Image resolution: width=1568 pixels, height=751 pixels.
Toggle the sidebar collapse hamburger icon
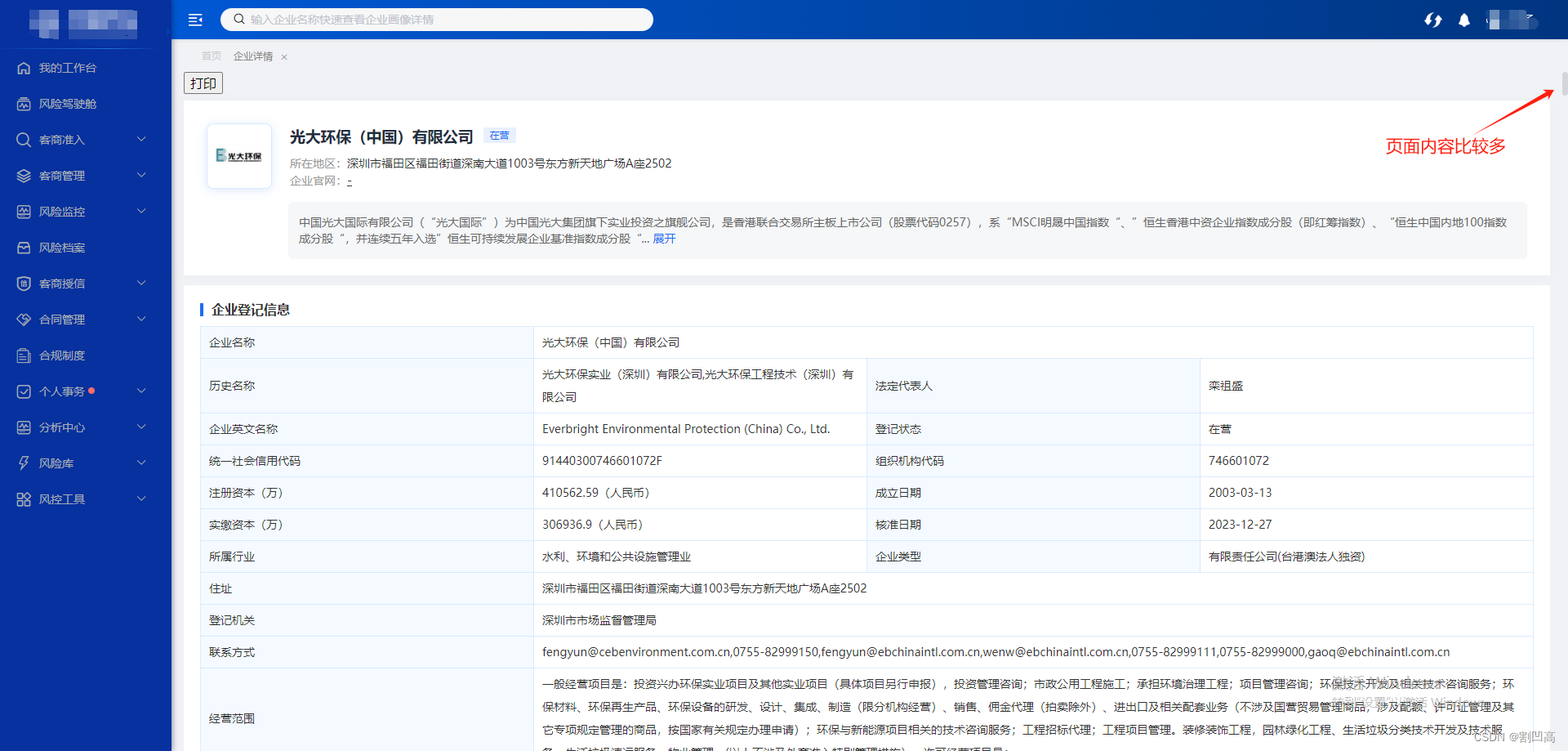[x=195, y=20]
